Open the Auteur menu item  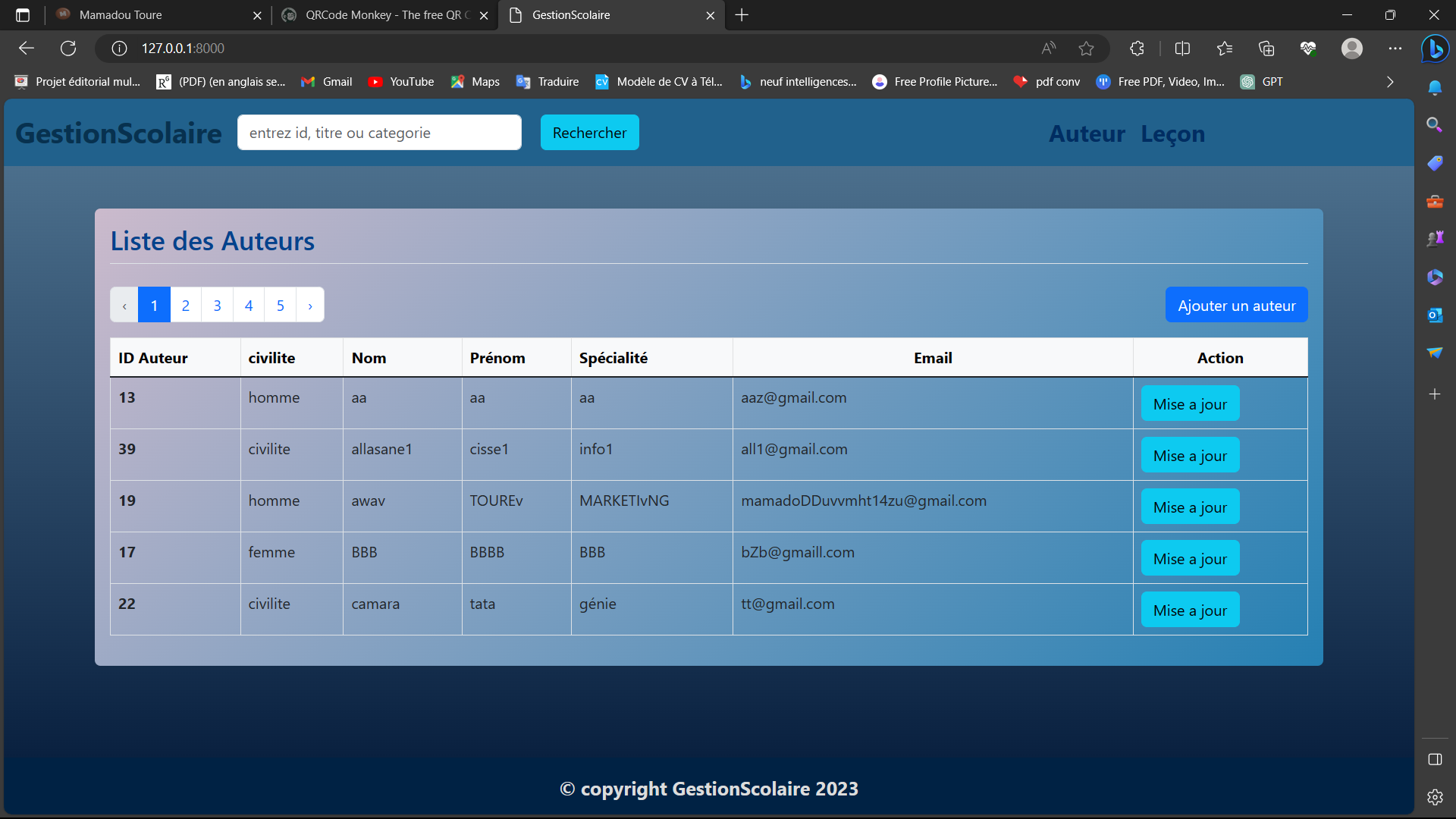point(1085,132)
